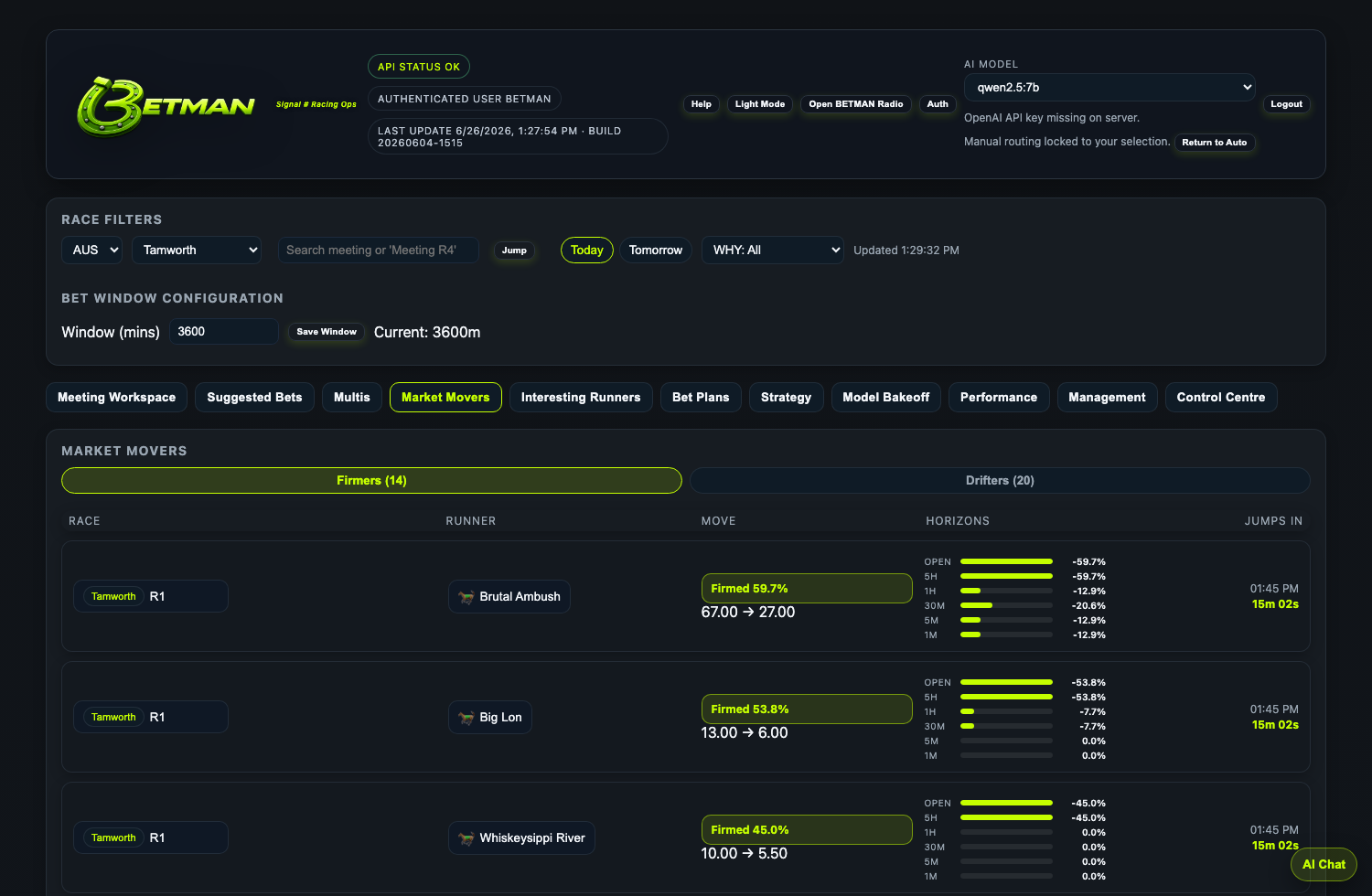
Task: Open the Performance tab
Action: (x=999, y=397)
